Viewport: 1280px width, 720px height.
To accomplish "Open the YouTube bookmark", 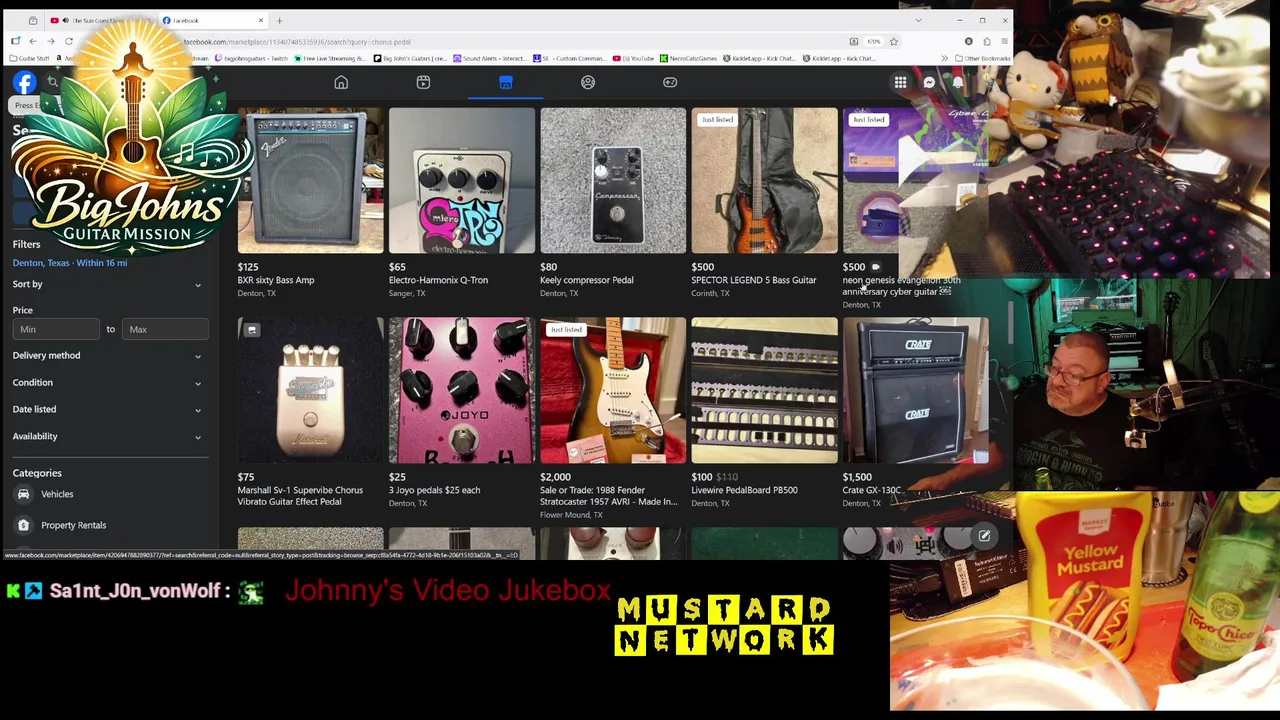I will 633,58.
